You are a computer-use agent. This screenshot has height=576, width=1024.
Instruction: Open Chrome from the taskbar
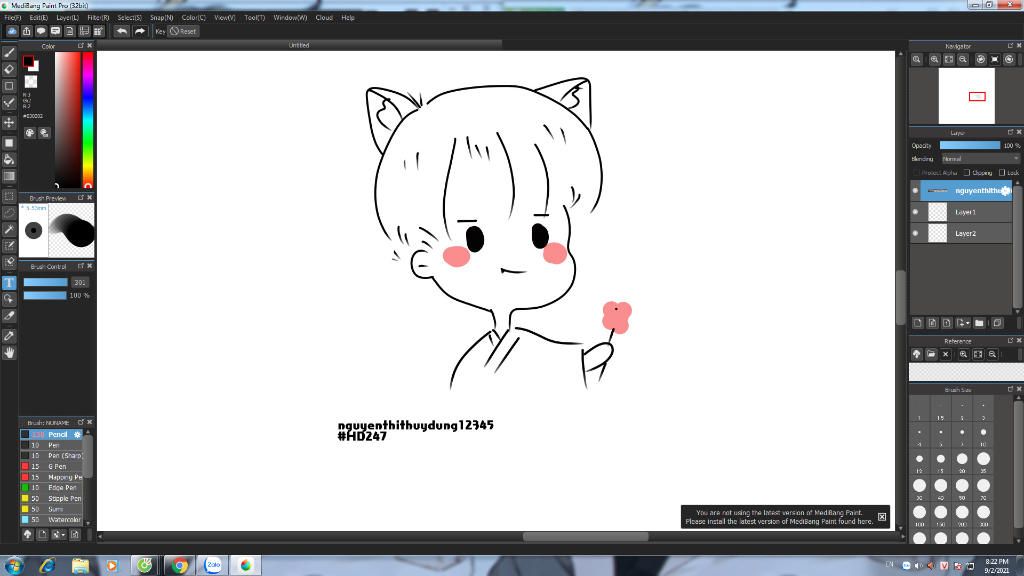179,566
